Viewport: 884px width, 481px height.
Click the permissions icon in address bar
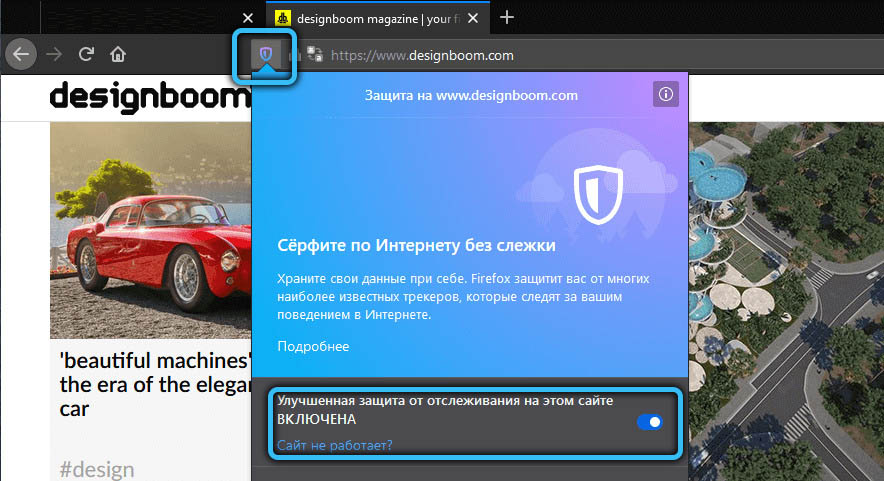(315, 55)
